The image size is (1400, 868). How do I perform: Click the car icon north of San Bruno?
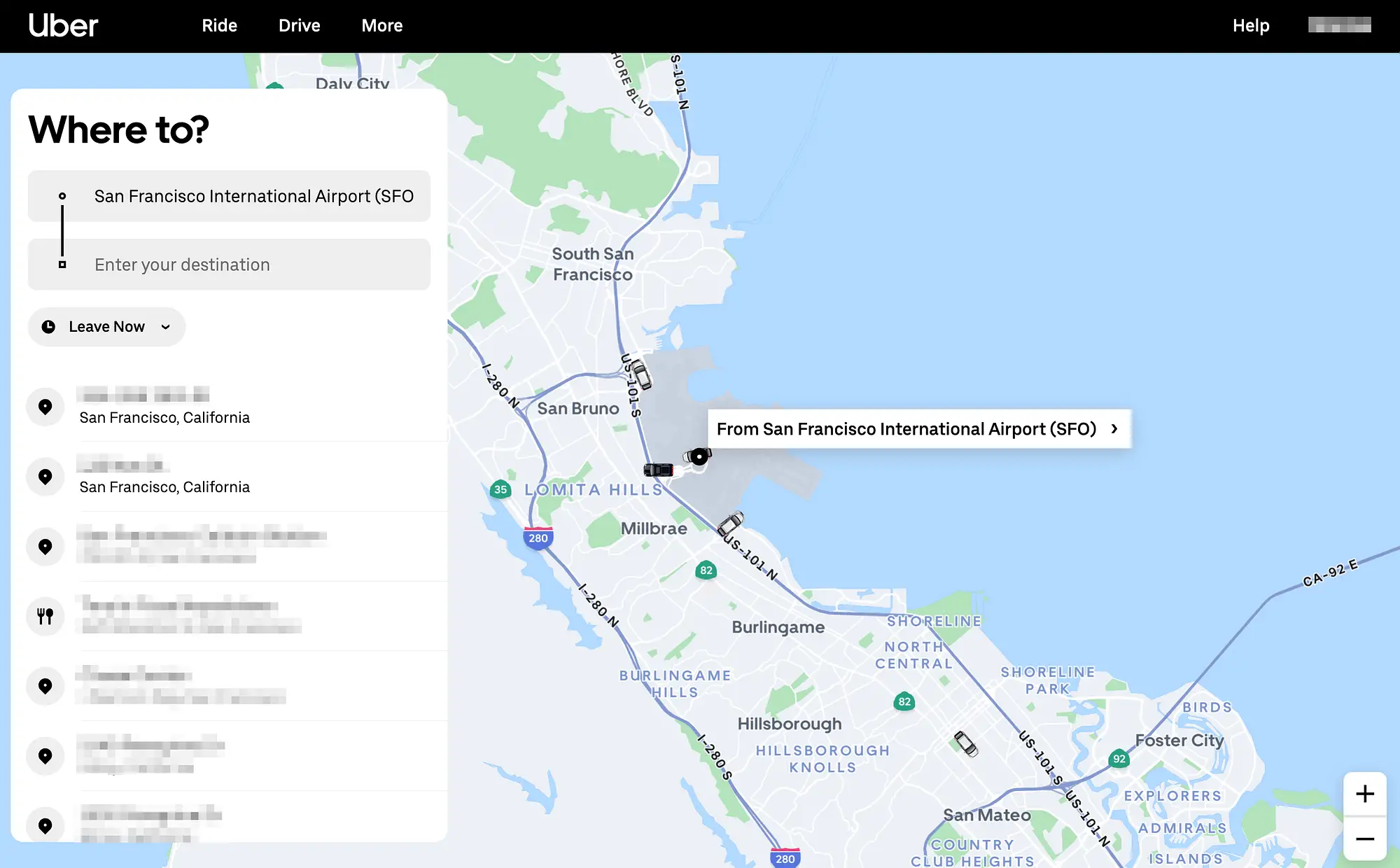[x=641, y=375]
